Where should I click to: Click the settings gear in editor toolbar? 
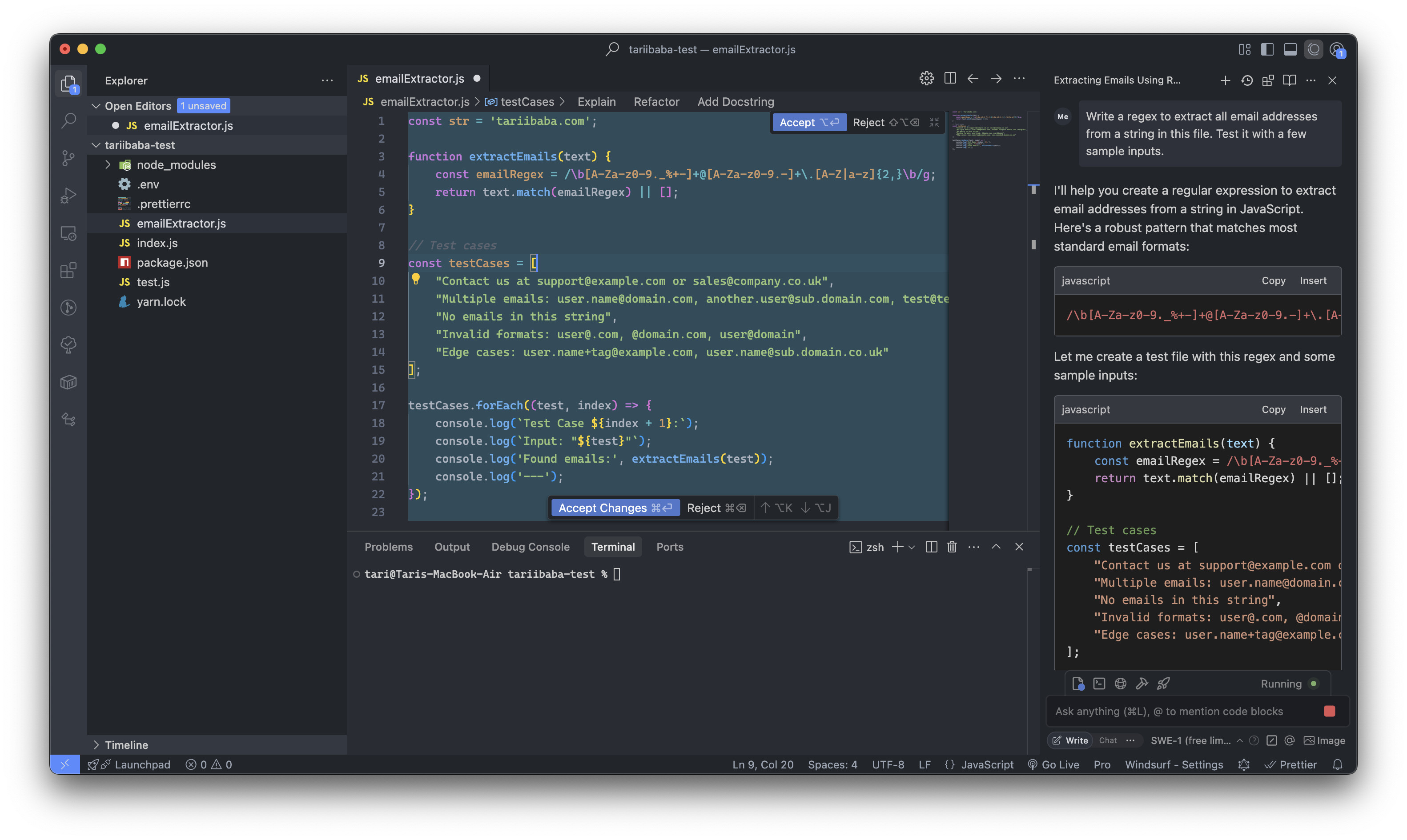[926, 79]
